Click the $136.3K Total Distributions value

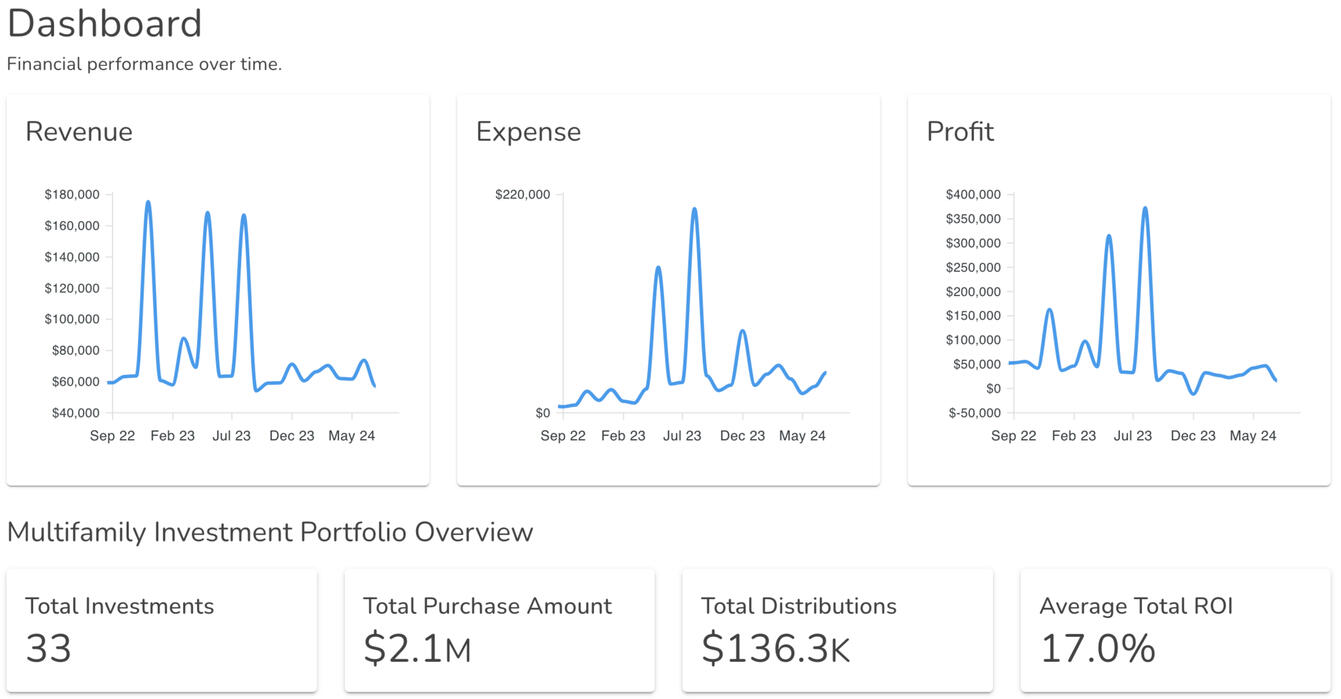click(x=775, y=649)
